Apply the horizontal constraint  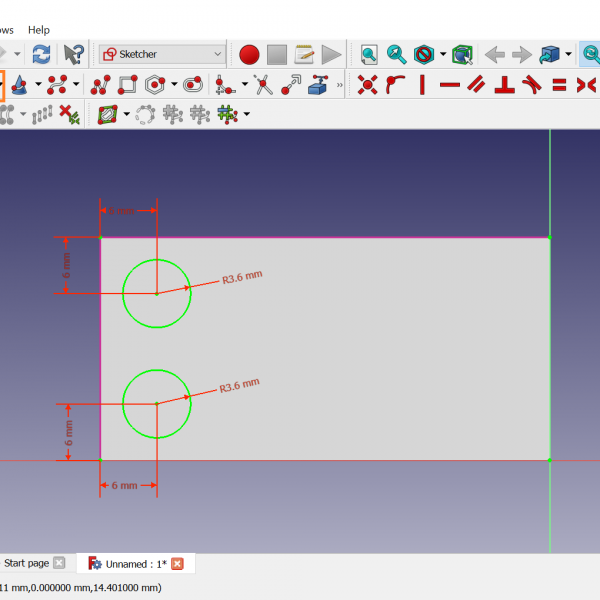pyautogui.click(x=450, y=85)
